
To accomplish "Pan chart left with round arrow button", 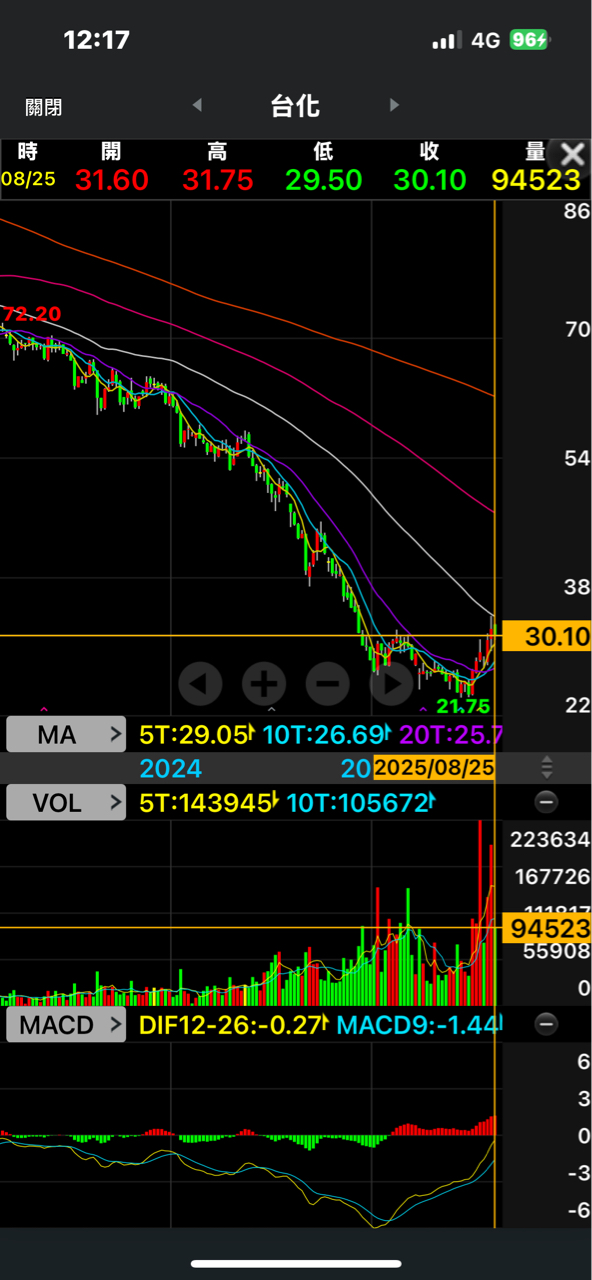I will point(200,684).
